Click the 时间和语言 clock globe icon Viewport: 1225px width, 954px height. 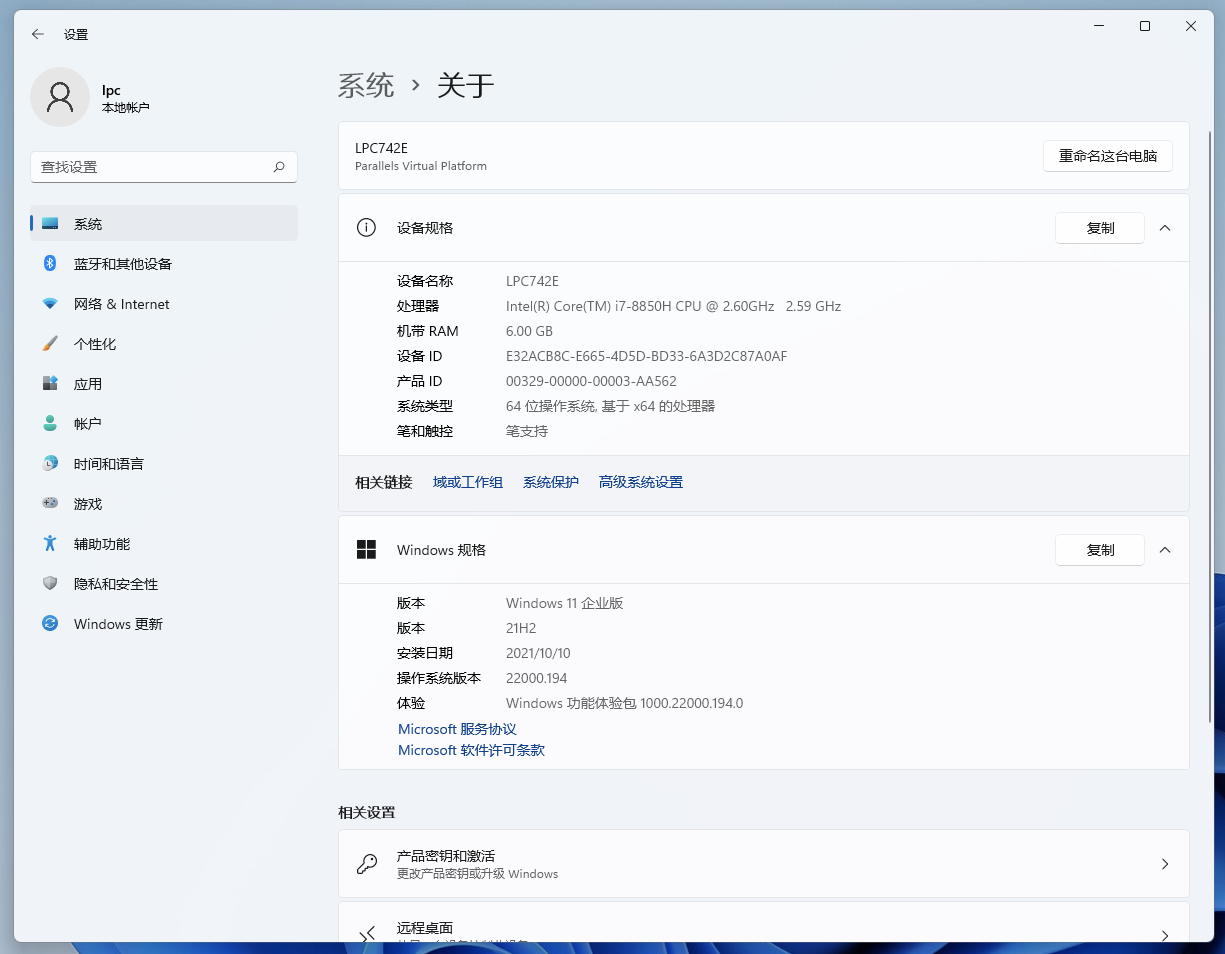coord(50,464)
